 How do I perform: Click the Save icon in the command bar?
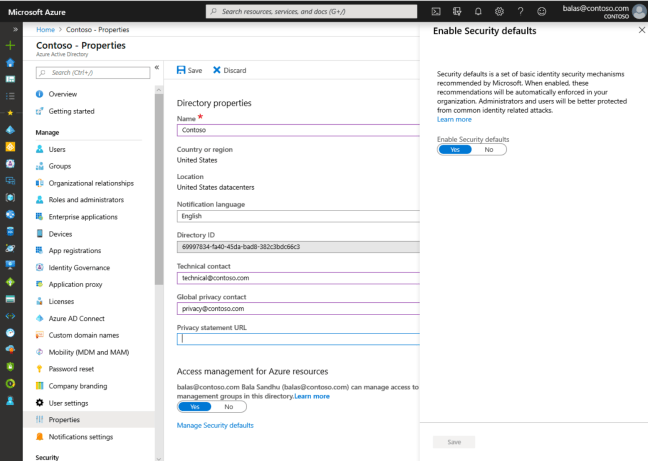coord(189,70)
